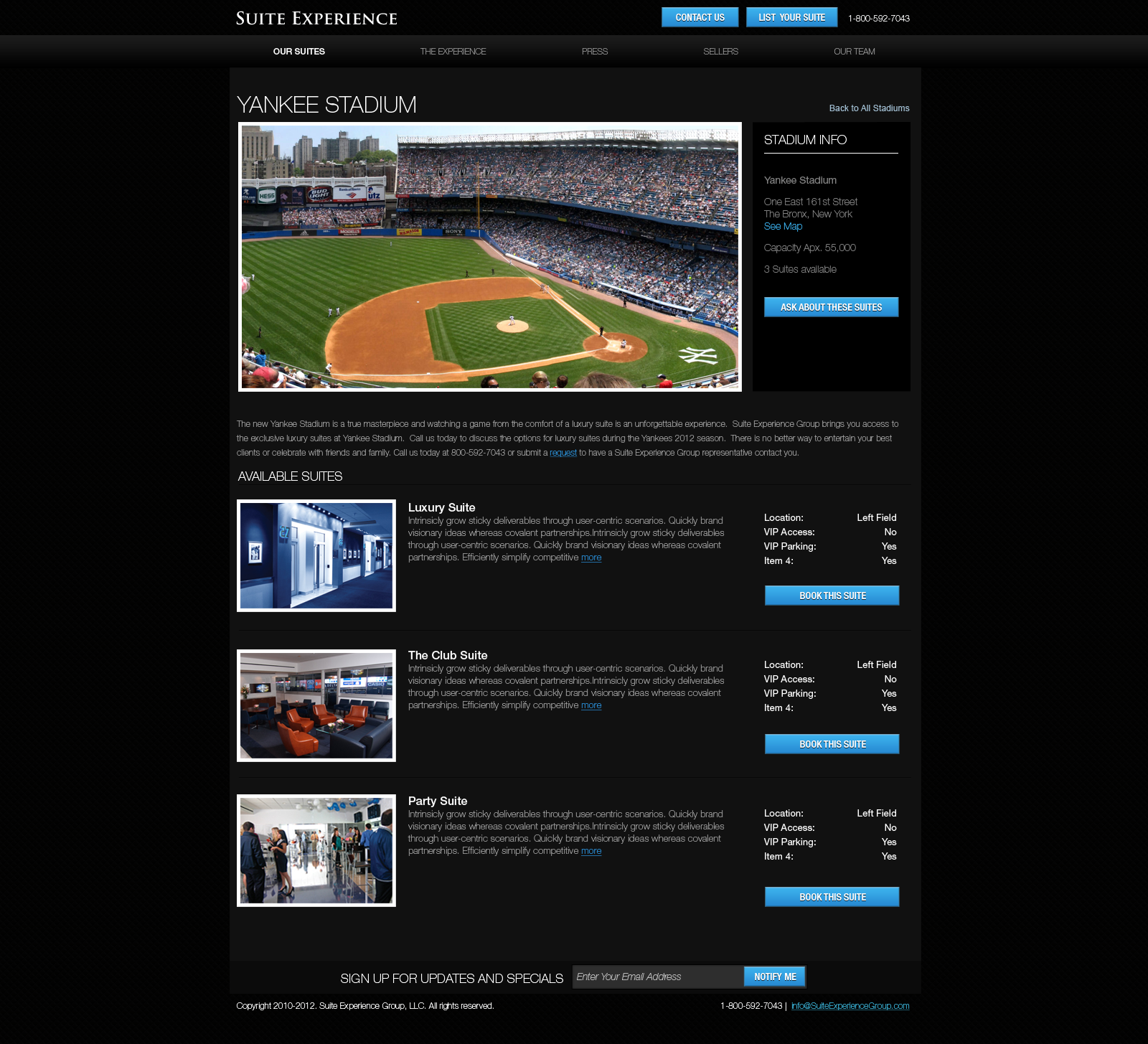Click The Club Suite title
1148x1044 pixels.
click(448, 655)
